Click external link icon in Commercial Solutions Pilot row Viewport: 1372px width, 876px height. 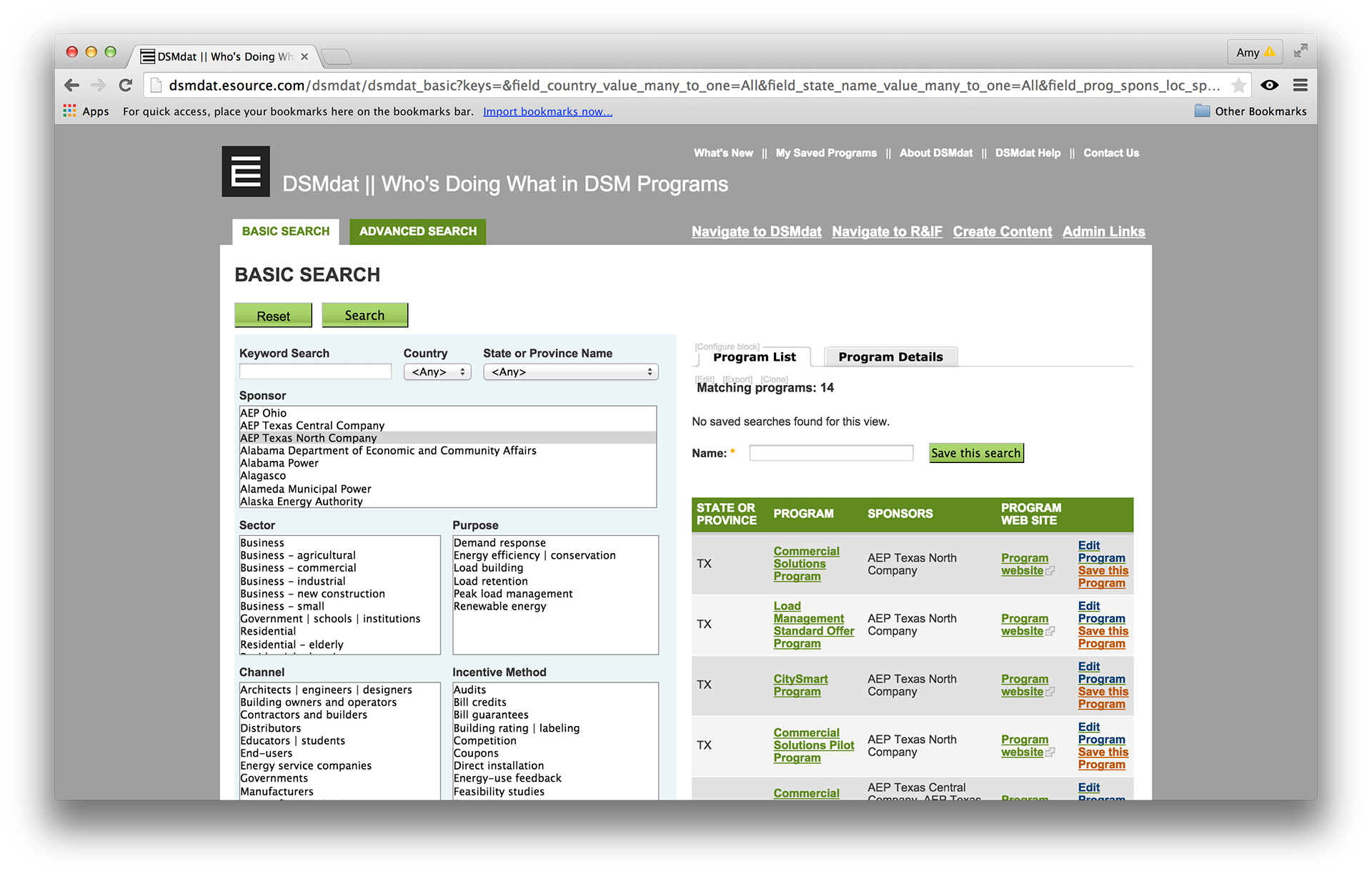click(x=1050, y=752)
